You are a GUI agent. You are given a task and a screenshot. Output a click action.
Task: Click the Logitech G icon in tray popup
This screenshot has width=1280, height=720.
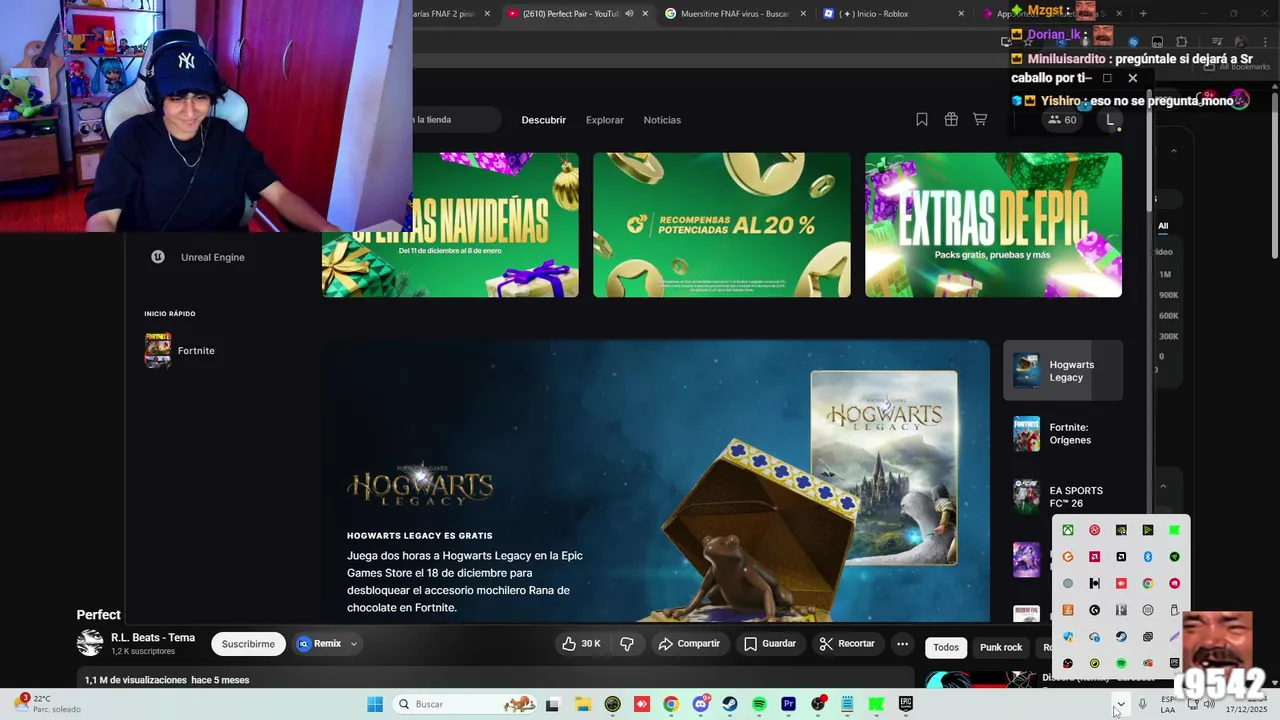tap(1095, 610)
